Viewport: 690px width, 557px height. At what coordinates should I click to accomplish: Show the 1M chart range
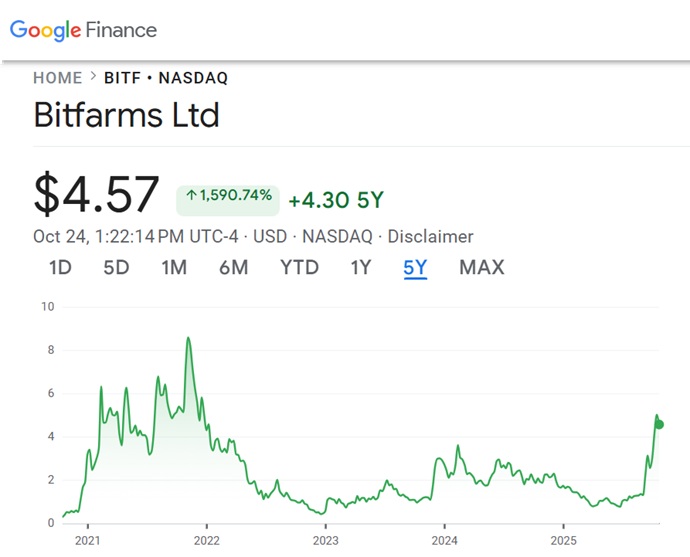coord(174,267)
